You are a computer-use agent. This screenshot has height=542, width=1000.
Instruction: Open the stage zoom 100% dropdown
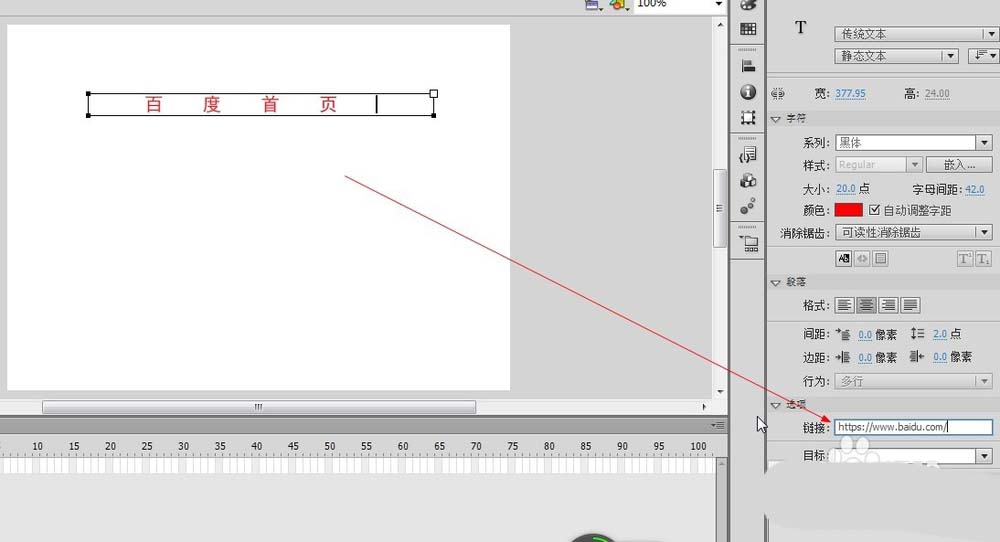pos(719,4)
